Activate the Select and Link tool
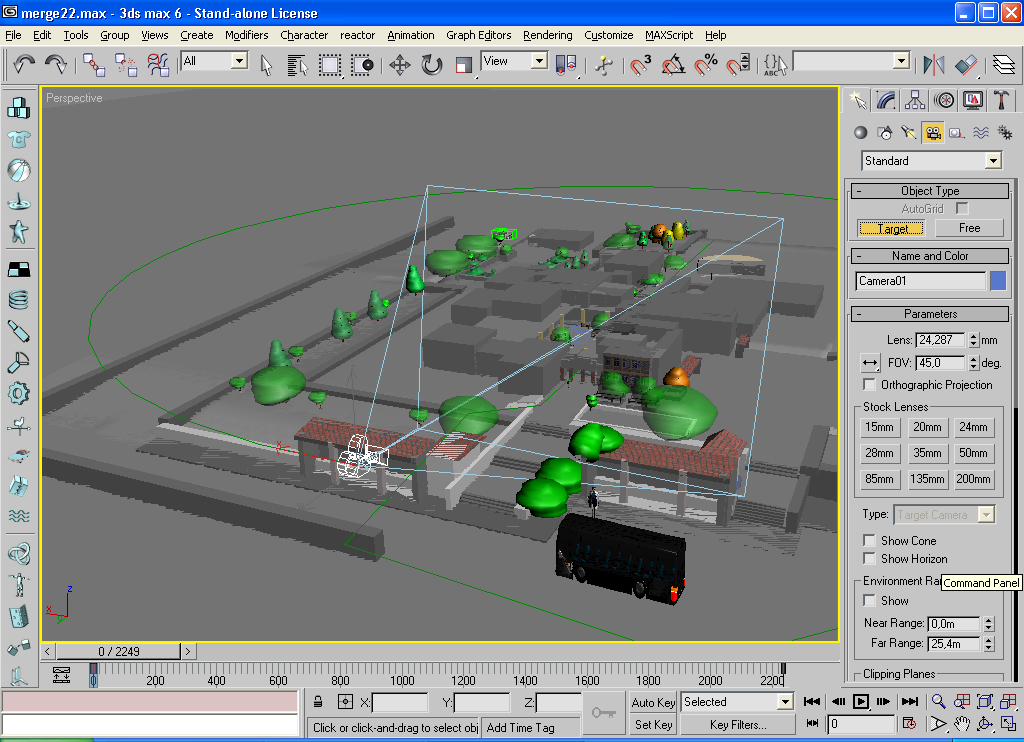This screenshot has width=1024, height=742. coord(94,64)
